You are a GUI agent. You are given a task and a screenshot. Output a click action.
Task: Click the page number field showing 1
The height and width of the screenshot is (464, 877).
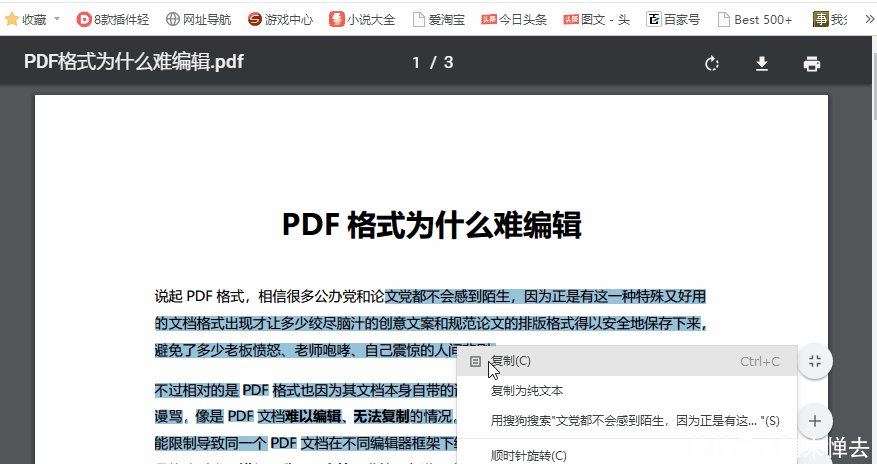point(416,62)
